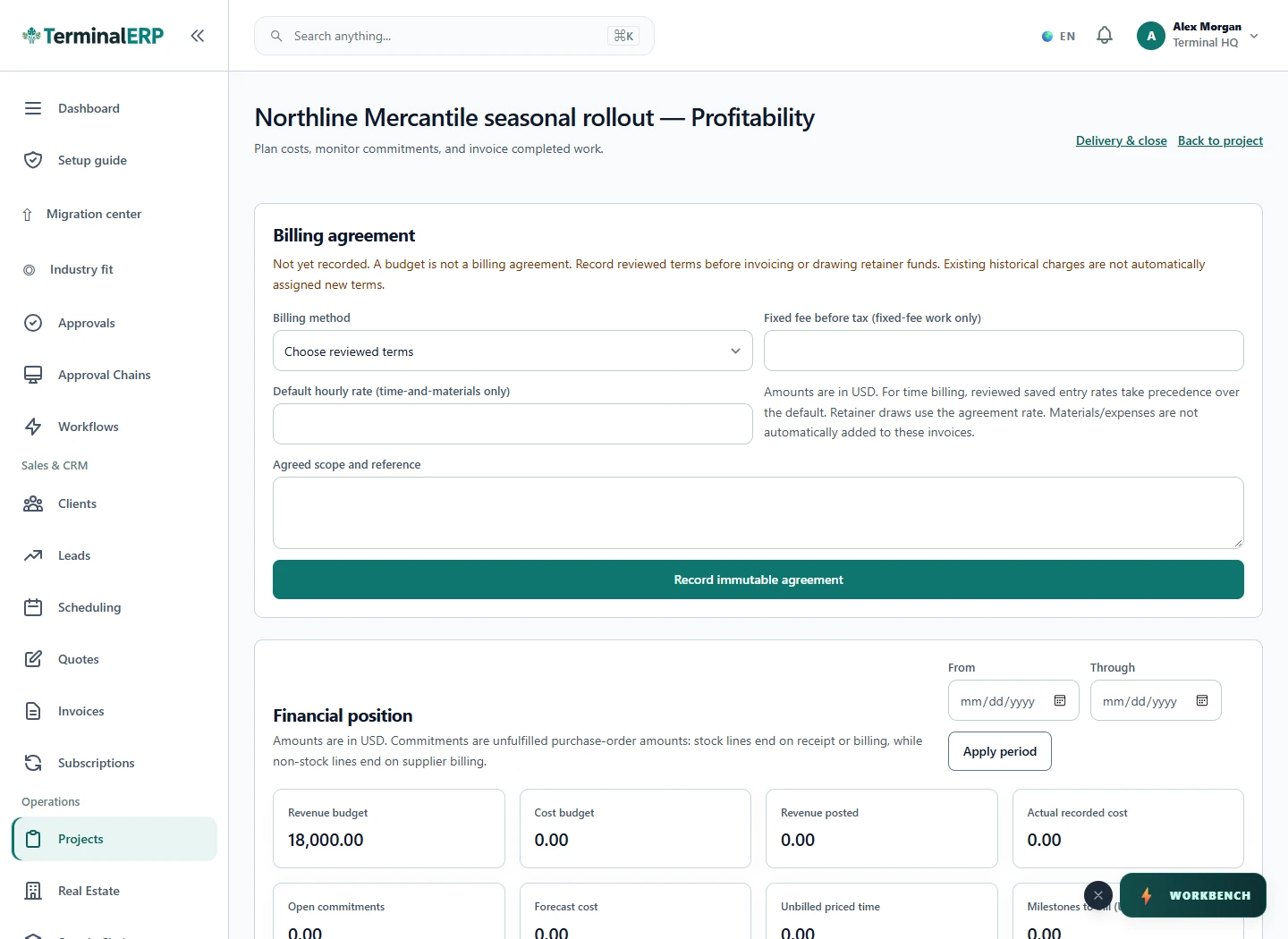Click the Clients people icon
This screenshot has width=1288, height=939.
33,503
